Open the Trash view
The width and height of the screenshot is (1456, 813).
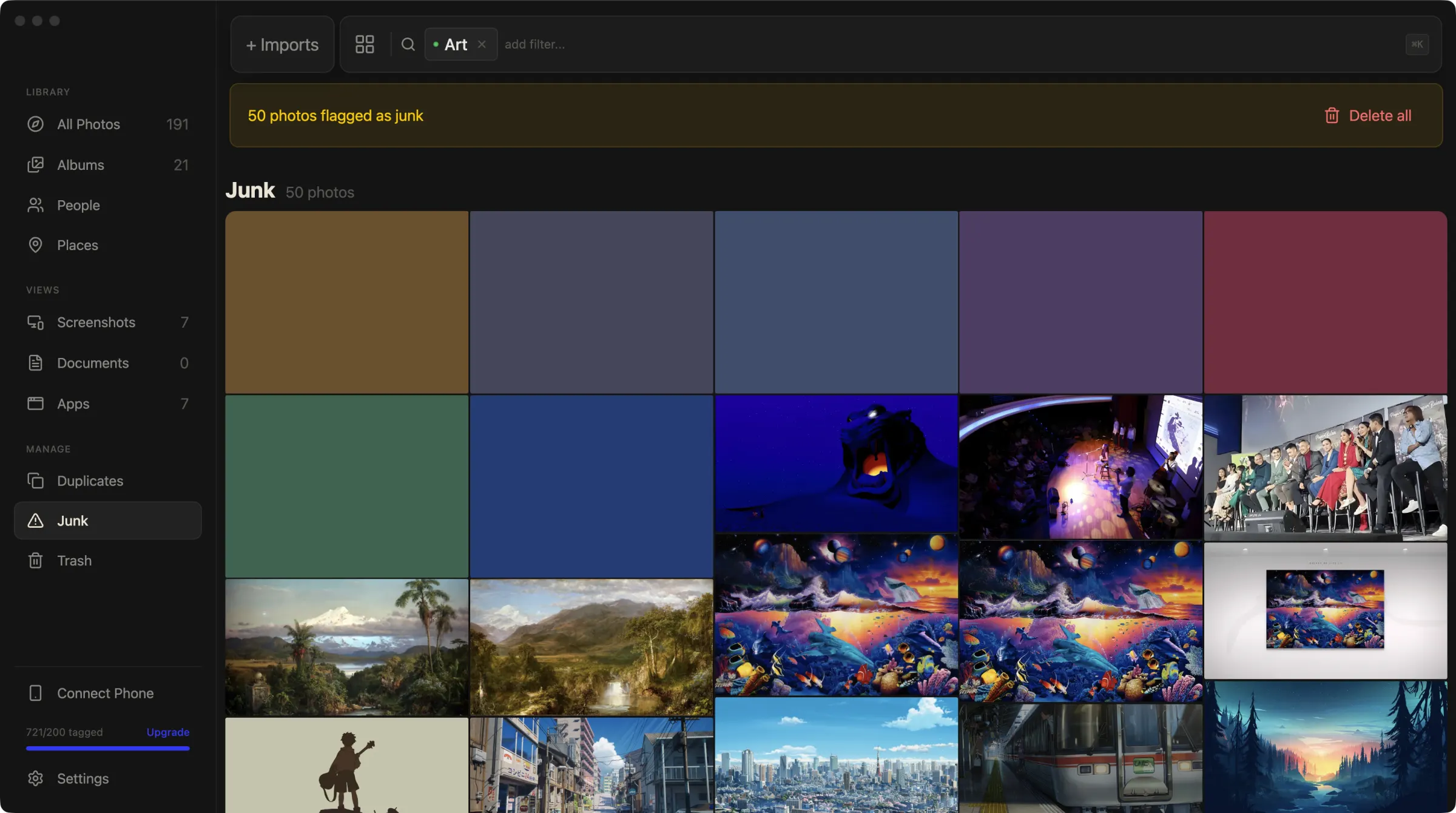pos(108,561)
